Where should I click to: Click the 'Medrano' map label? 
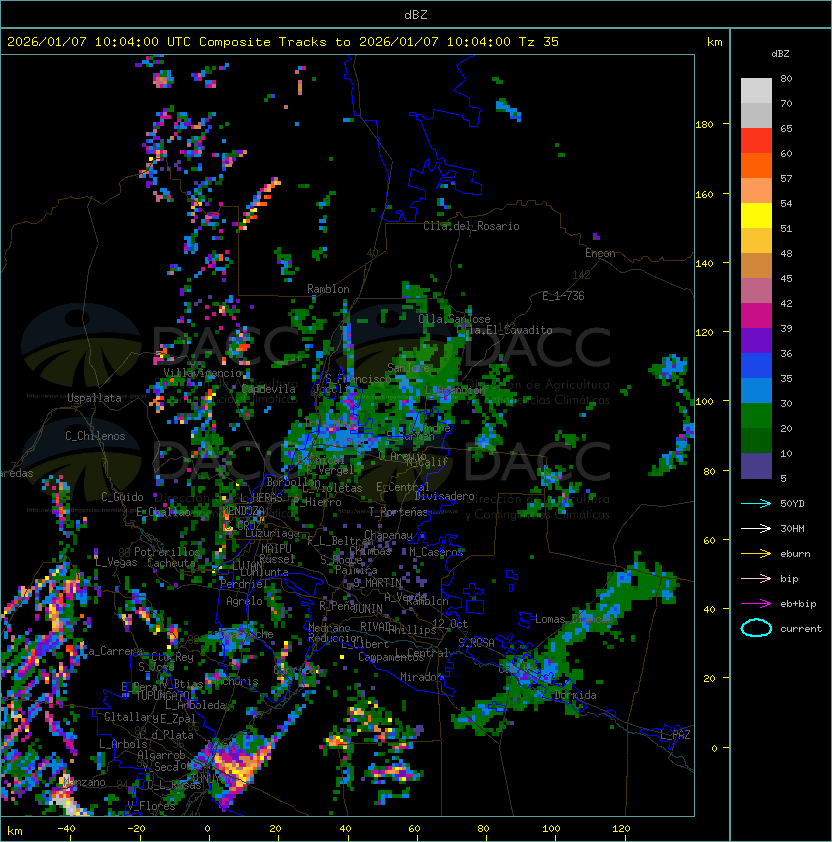329,628
